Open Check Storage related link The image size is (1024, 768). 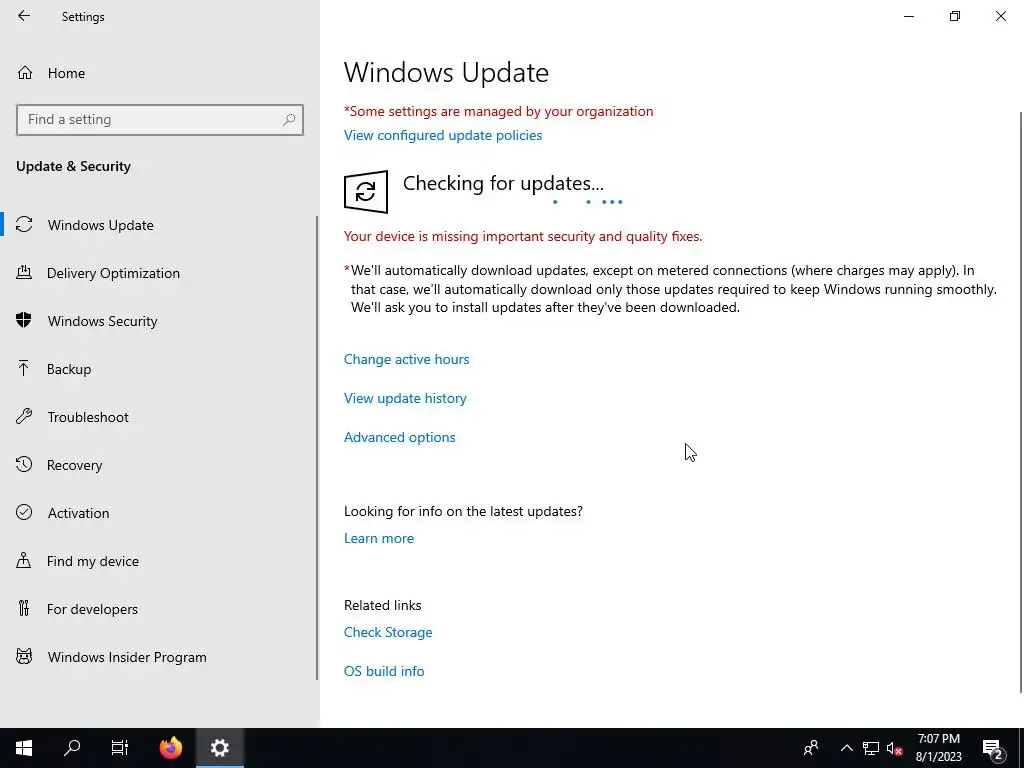click(x=388, y=632)
